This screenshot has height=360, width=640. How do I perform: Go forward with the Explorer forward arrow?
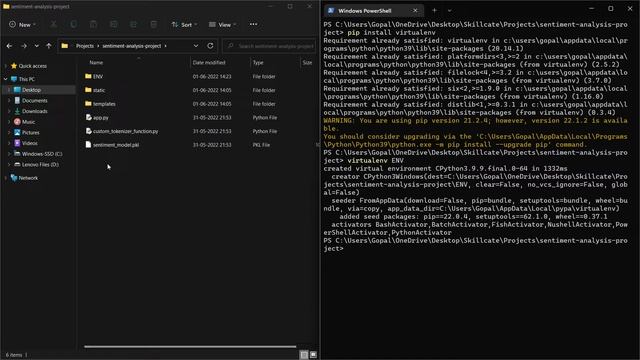click(24, 46)
